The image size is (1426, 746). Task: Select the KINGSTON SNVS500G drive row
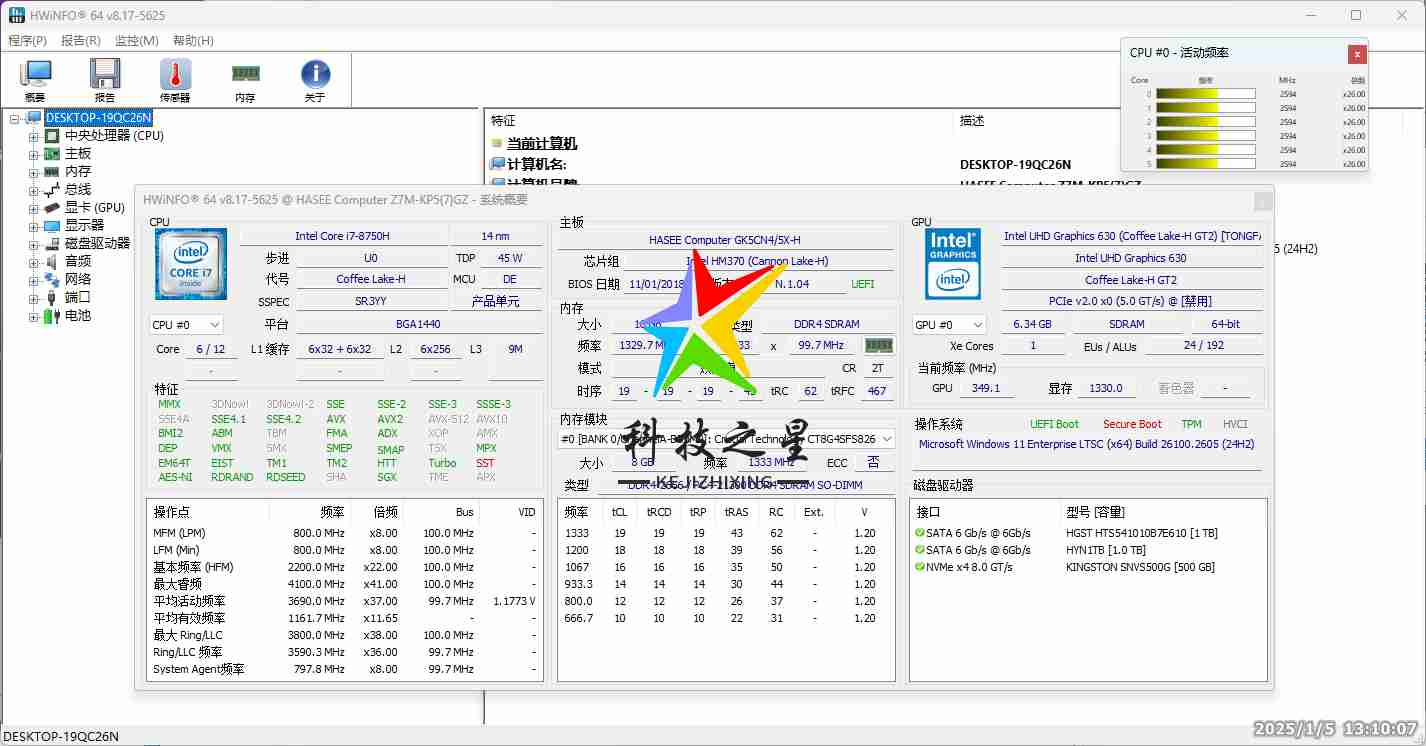[1140, 567]
